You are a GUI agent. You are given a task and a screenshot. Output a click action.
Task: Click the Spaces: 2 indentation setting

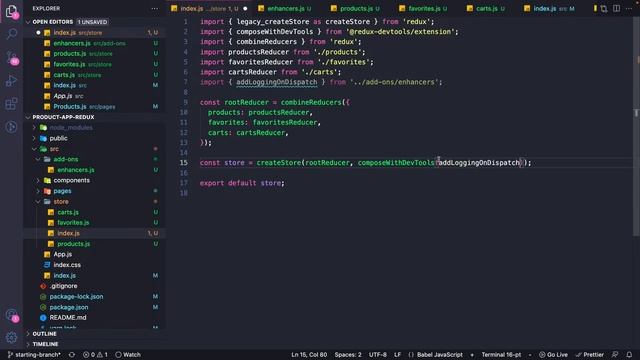click(348, 355)
